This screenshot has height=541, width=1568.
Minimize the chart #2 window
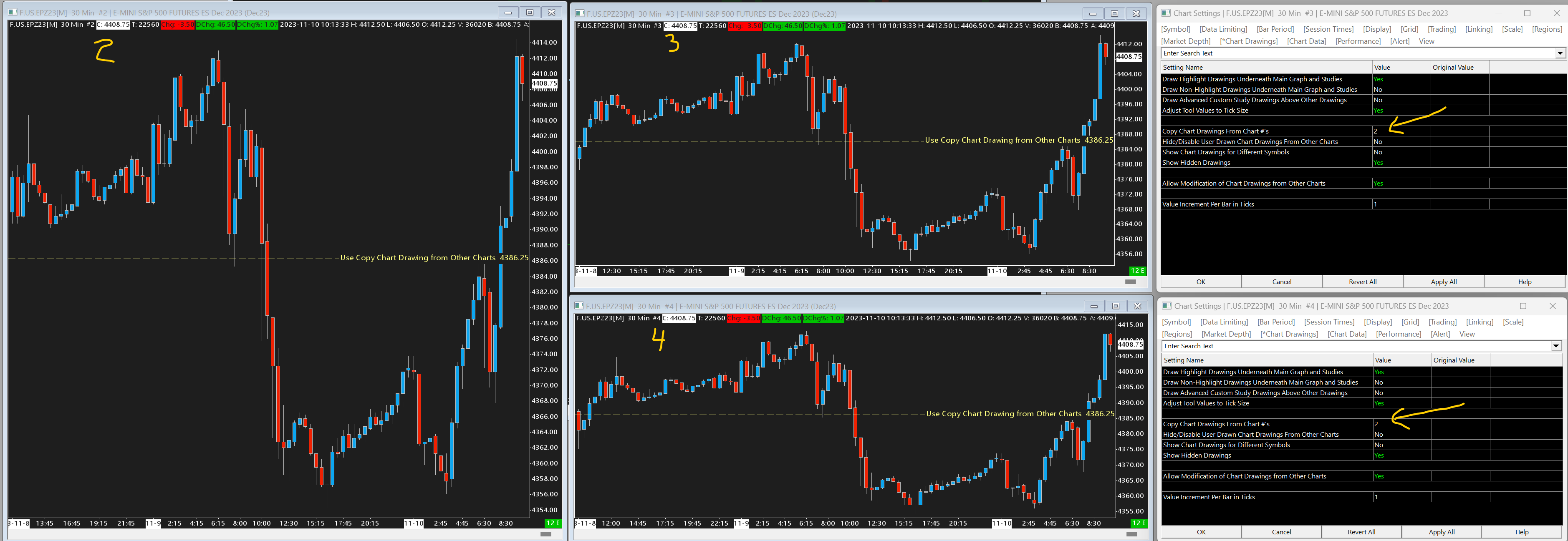(x=508, y=12)
